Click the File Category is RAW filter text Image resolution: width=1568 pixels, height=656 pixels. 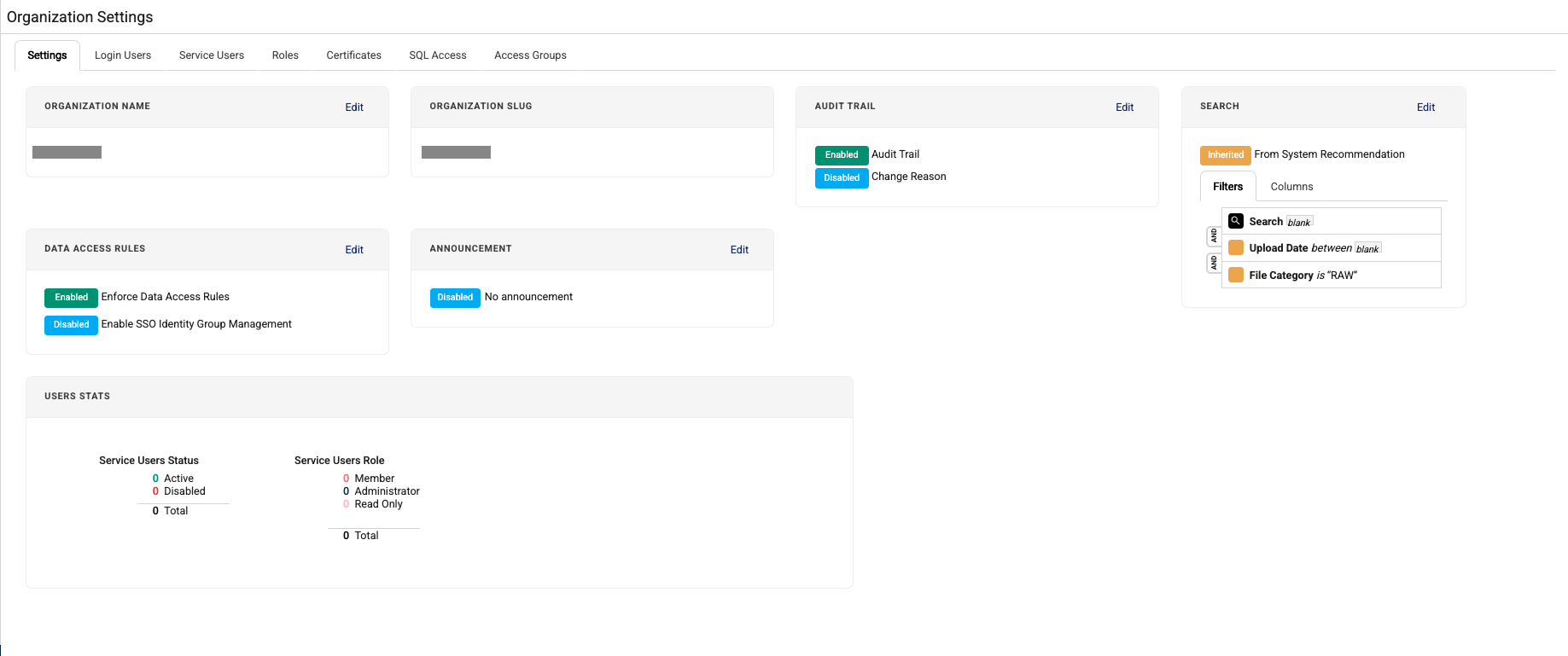point(1303,276)
